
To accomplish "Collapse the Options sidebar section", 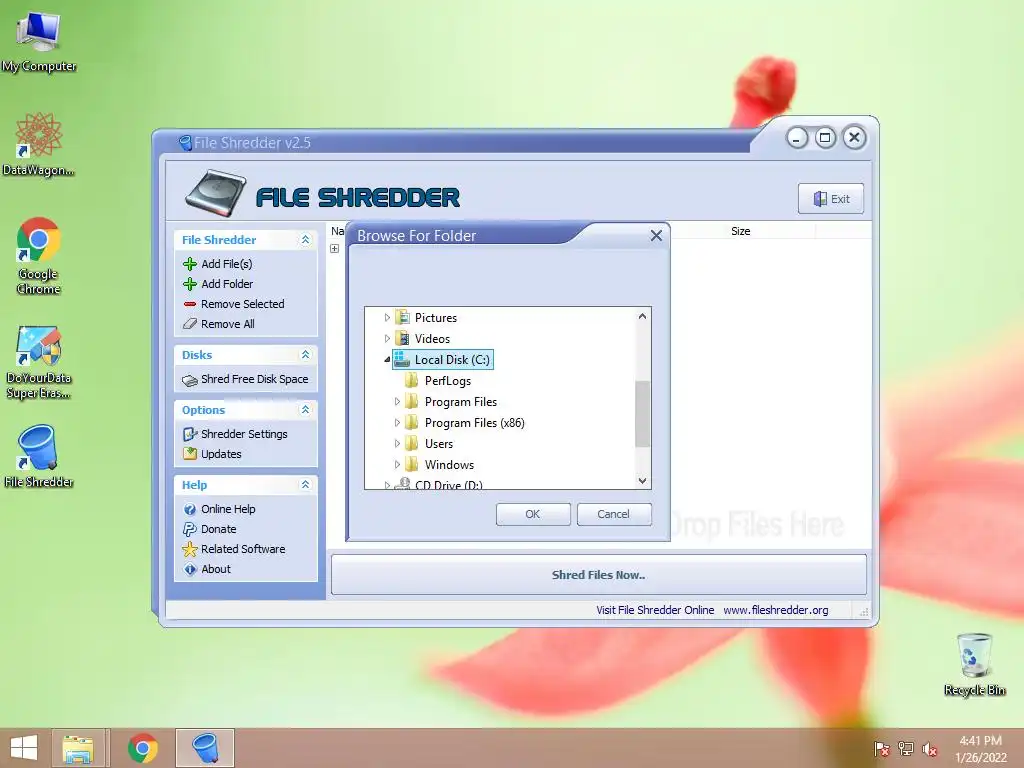I will [x=305, y=410].
